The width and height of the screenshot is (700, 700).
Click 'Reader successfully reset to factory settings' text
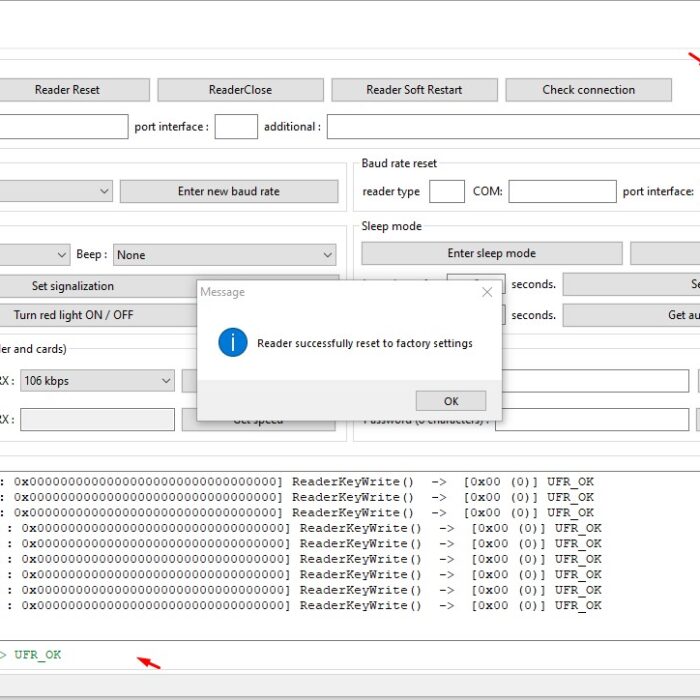[365, 343]
